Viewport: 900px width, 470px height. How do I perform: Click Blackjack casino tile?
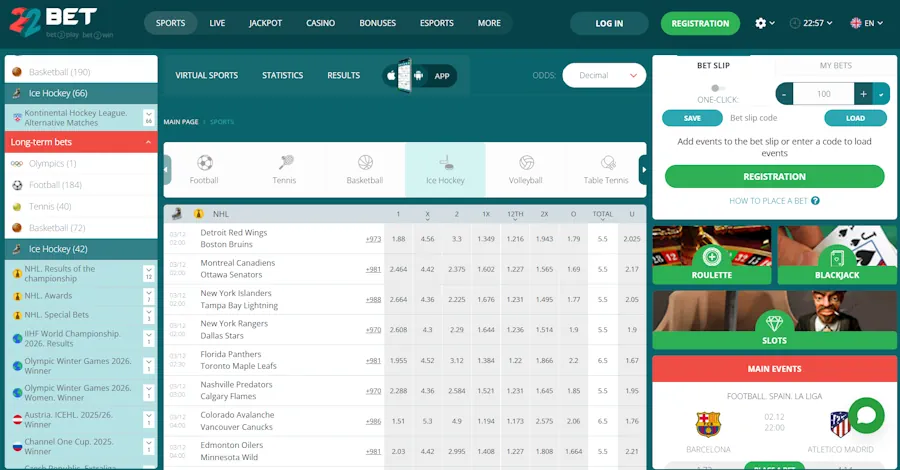coord(837,255)
